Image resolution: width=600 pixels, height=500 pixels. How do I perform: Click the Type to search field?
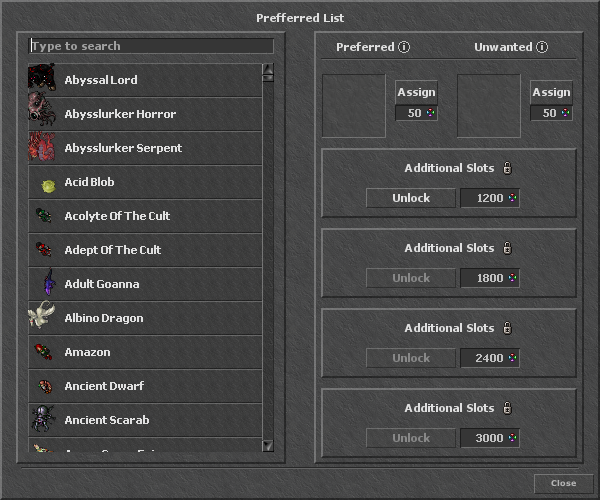coord(151,46)
